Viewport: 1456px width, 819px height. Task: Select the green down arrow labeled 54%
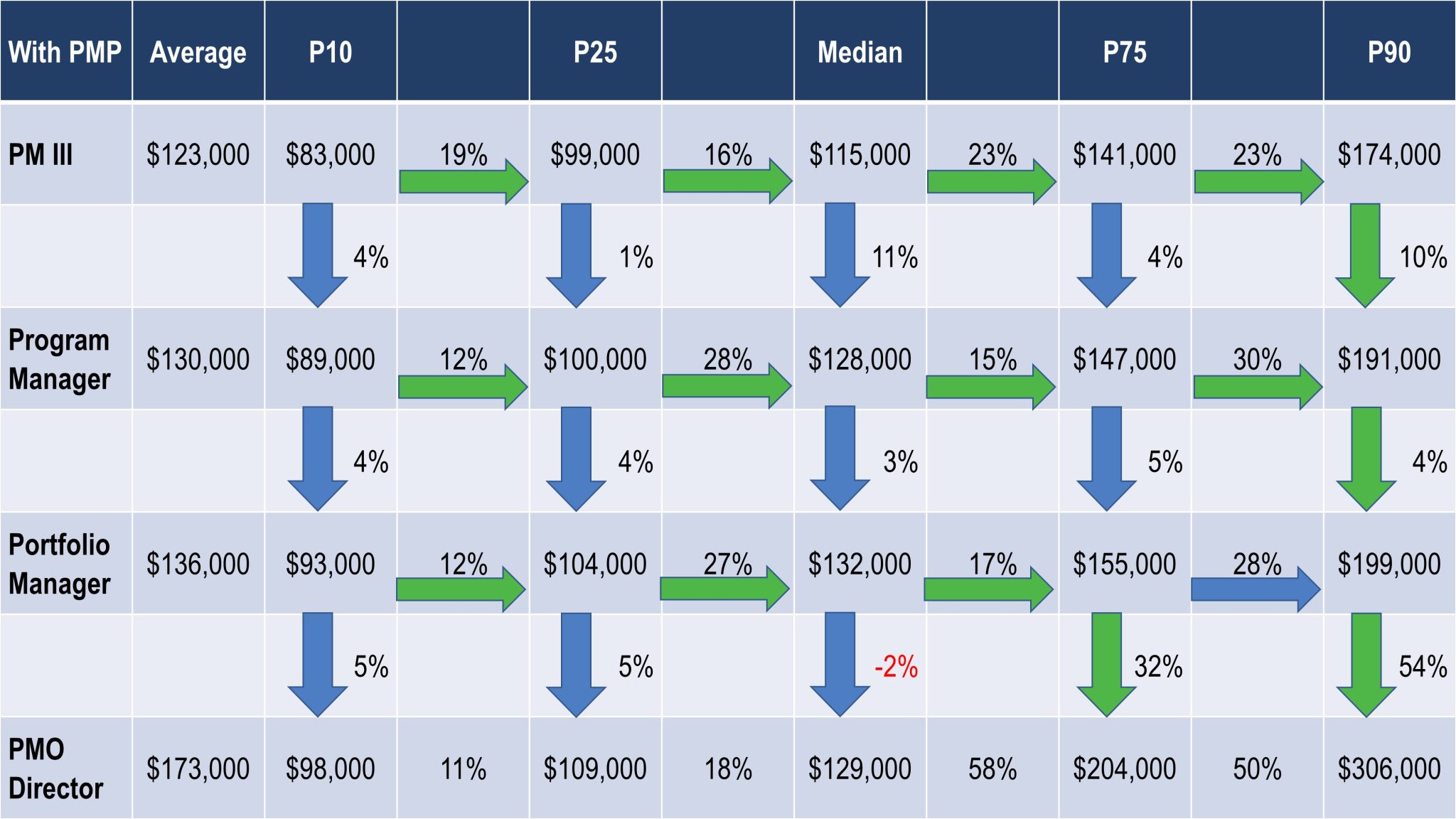click(x=1366, y=665)
